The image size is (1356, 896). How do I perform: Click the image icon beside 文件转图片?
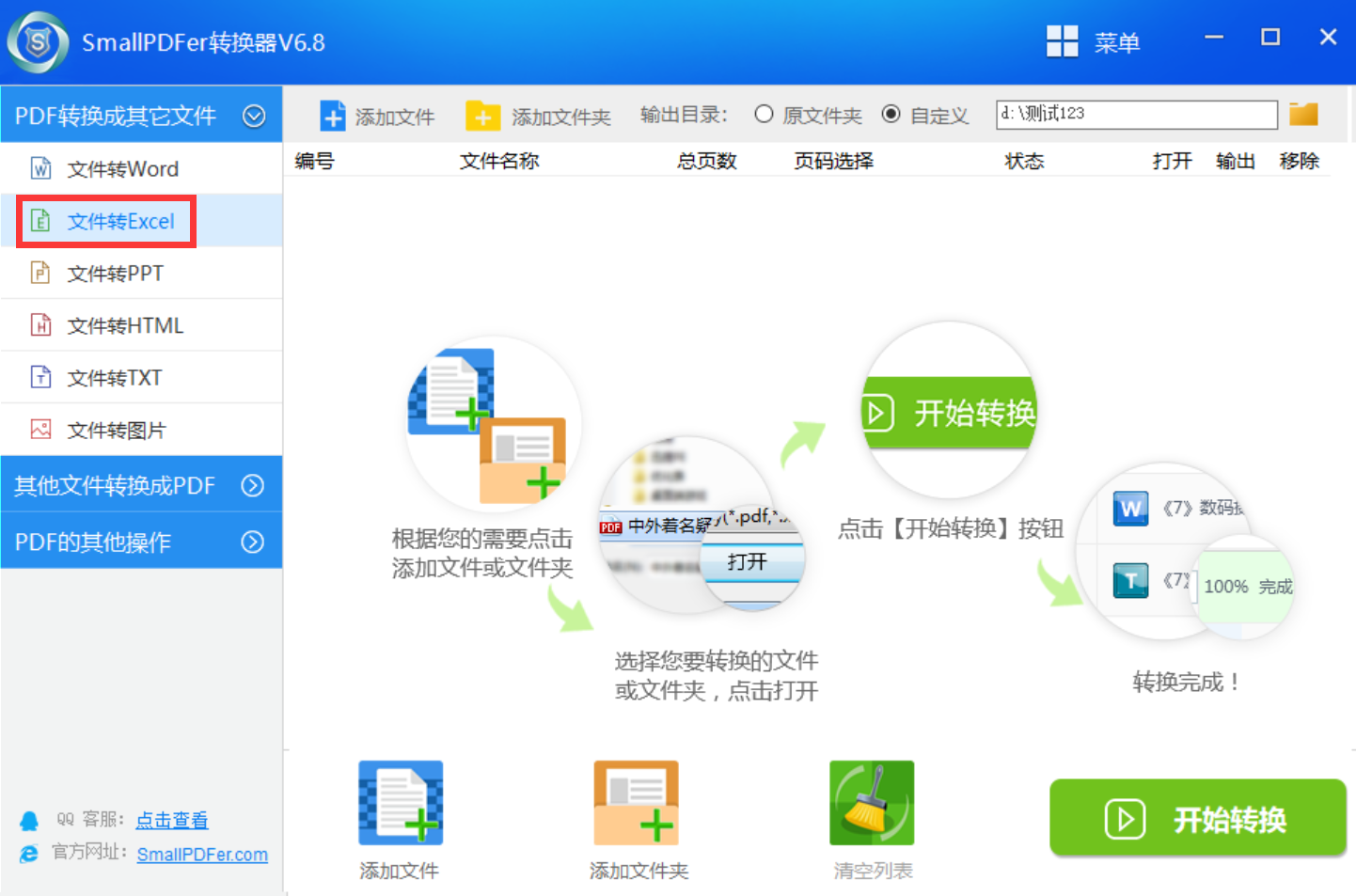(x=40, y=430)
